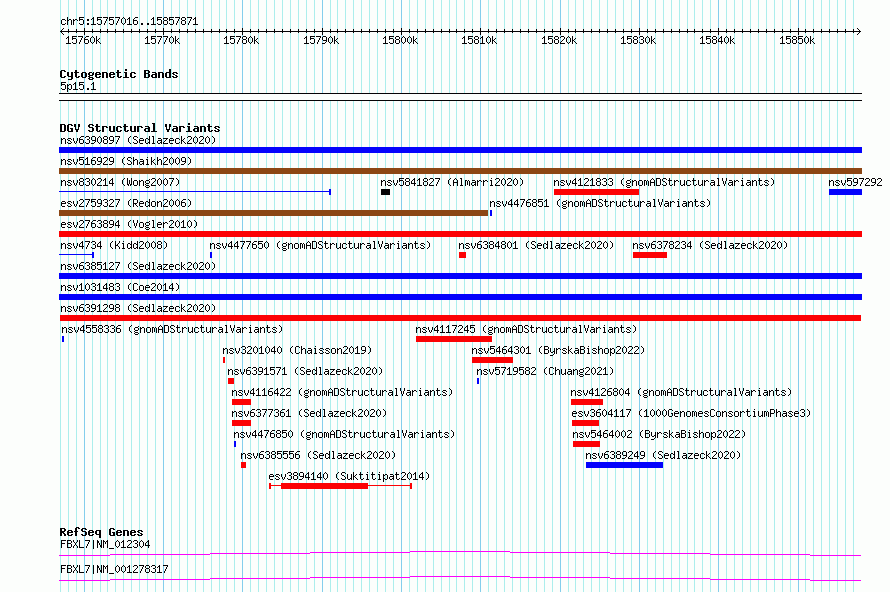Select the blue nsv6389249 variant bar
The image size is (890, 592).
pos(624,465)
